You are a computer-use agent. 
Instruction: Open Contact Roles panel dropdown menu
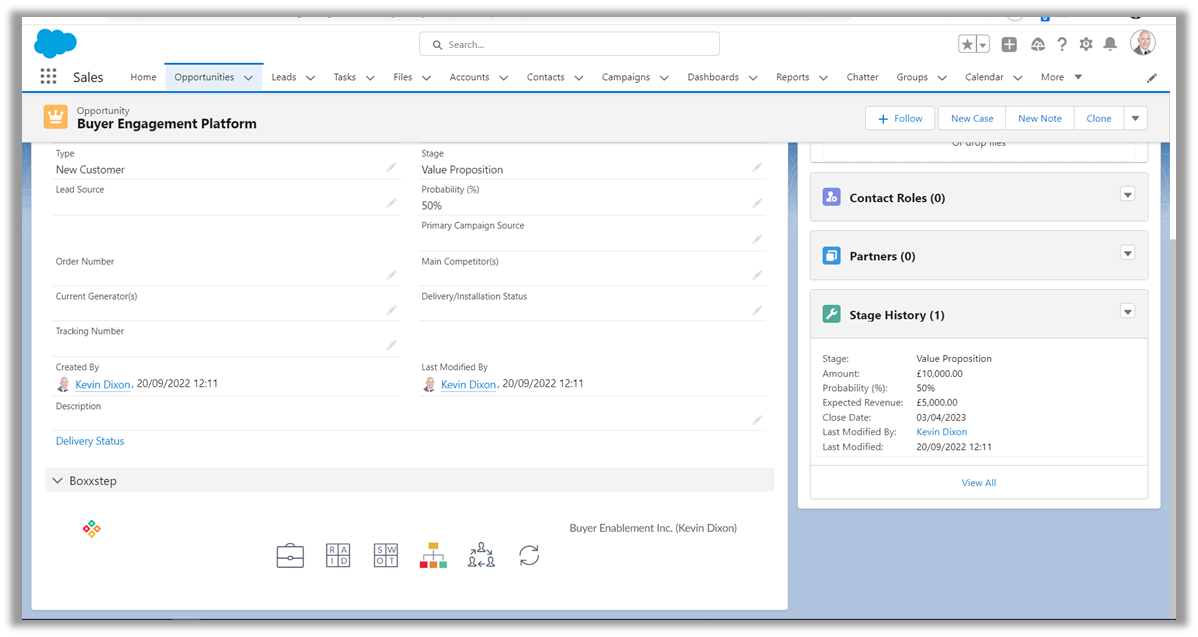[1128, 195]
